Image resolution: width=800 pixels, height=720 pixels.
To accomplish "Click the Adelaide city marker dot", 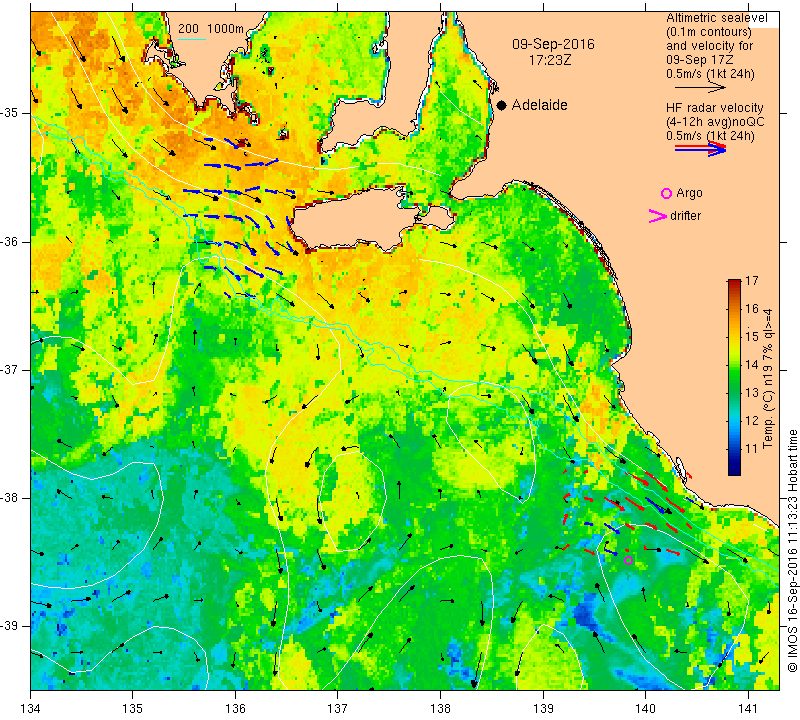I will point(502,105).
